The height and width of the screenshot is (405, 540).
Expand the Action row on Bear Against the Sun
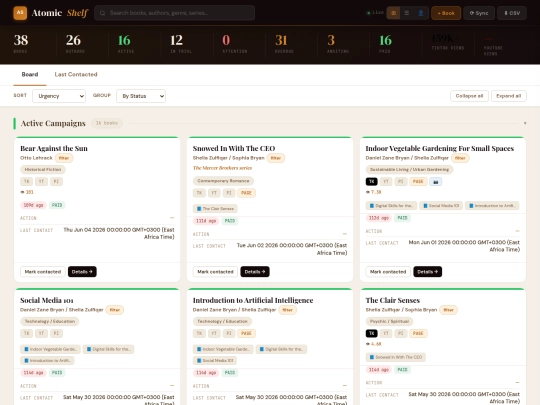coord(97,218)
